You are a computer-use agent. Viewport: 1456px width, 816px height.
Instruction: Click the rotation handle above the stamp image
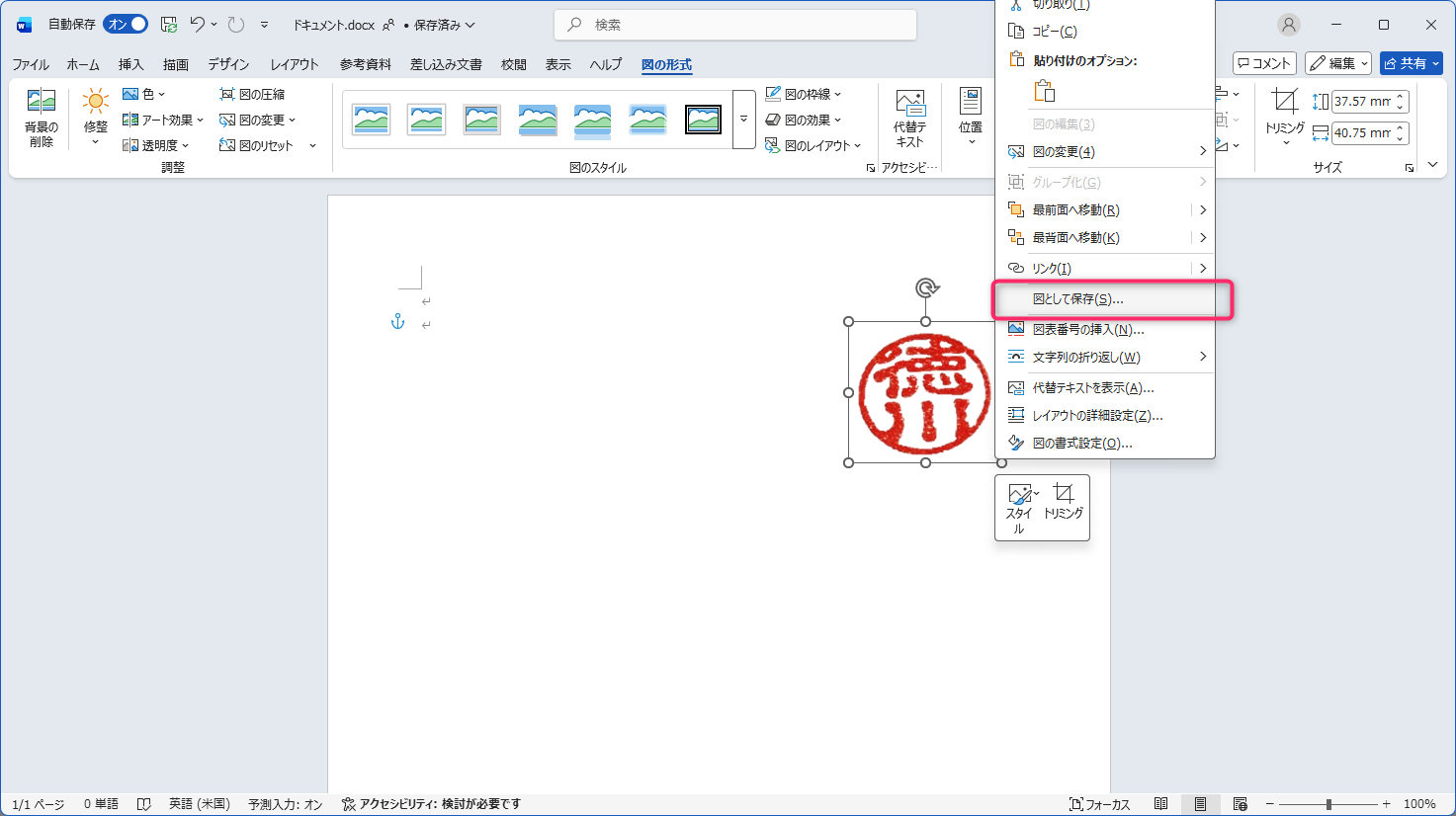tap(926, 288)
